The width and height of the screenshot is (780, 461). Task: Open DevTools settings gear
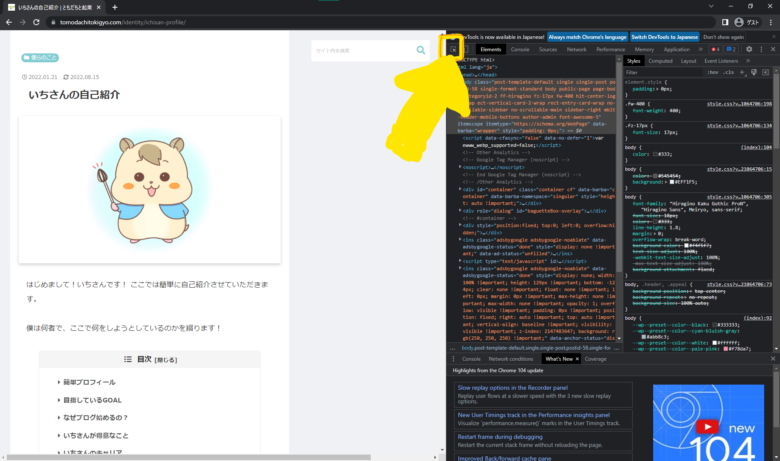tap(749, 49)
